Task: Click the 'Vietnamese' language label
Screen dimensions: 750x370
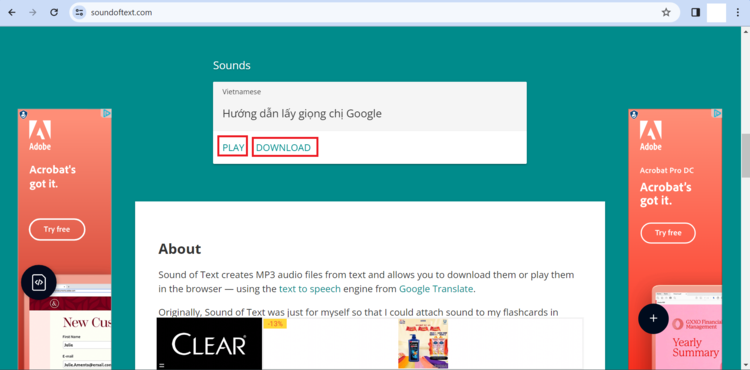Action: (x=242, y=92)
